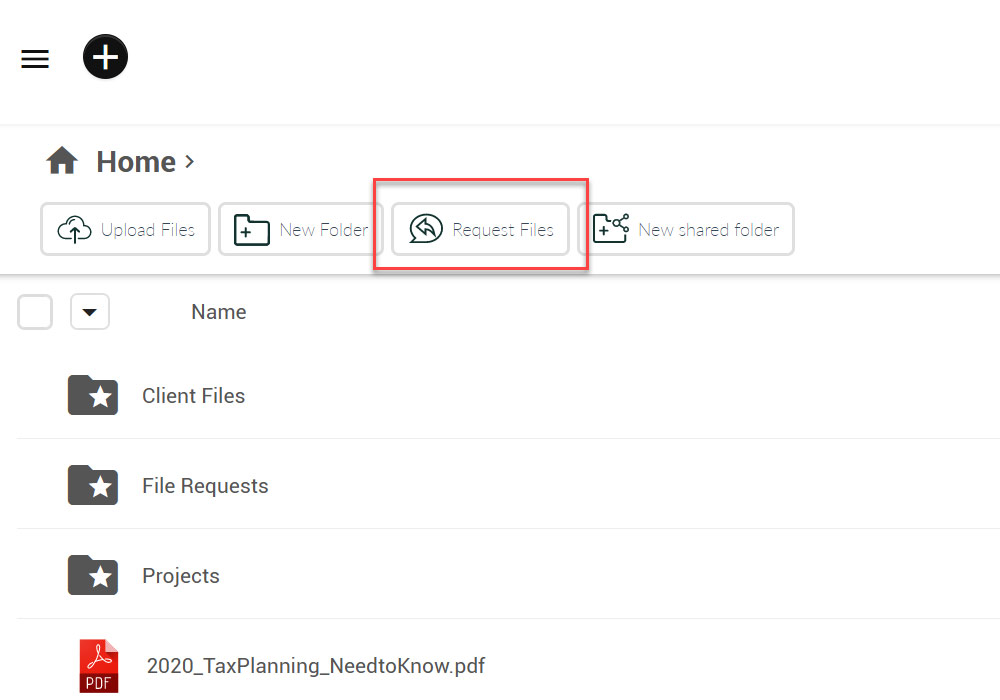Click the cloud upload icon
Viewport: 1000px width, 700px height.
tap(75, 230)
